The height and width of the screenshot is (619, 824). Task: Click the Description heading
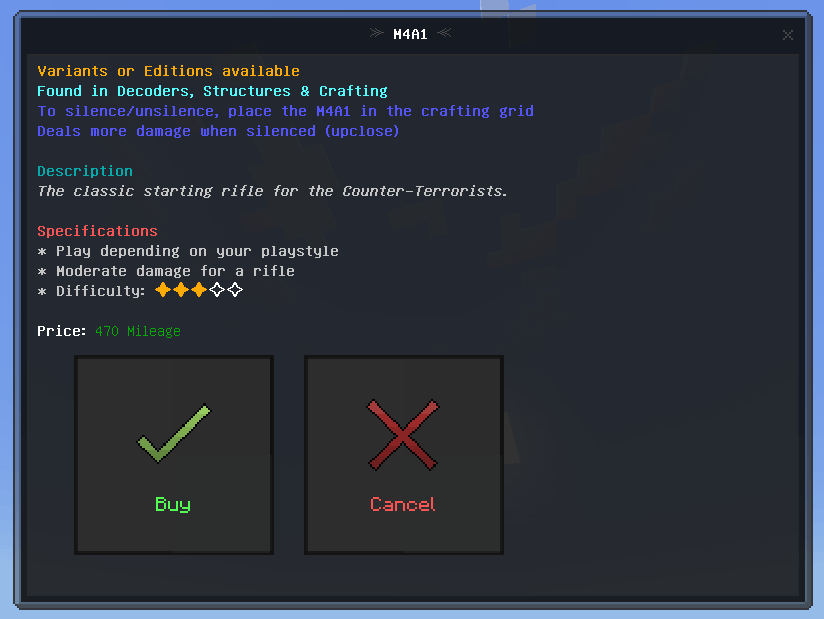pos(85,171)
